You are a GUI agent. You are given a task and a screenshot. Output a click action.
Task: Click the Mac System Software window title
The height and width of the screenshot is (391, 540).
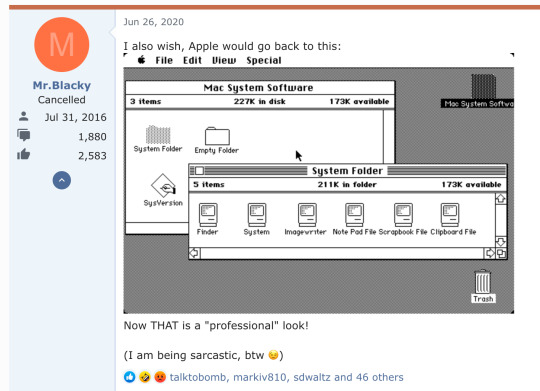pyautogui.click(x=258, y=88)
